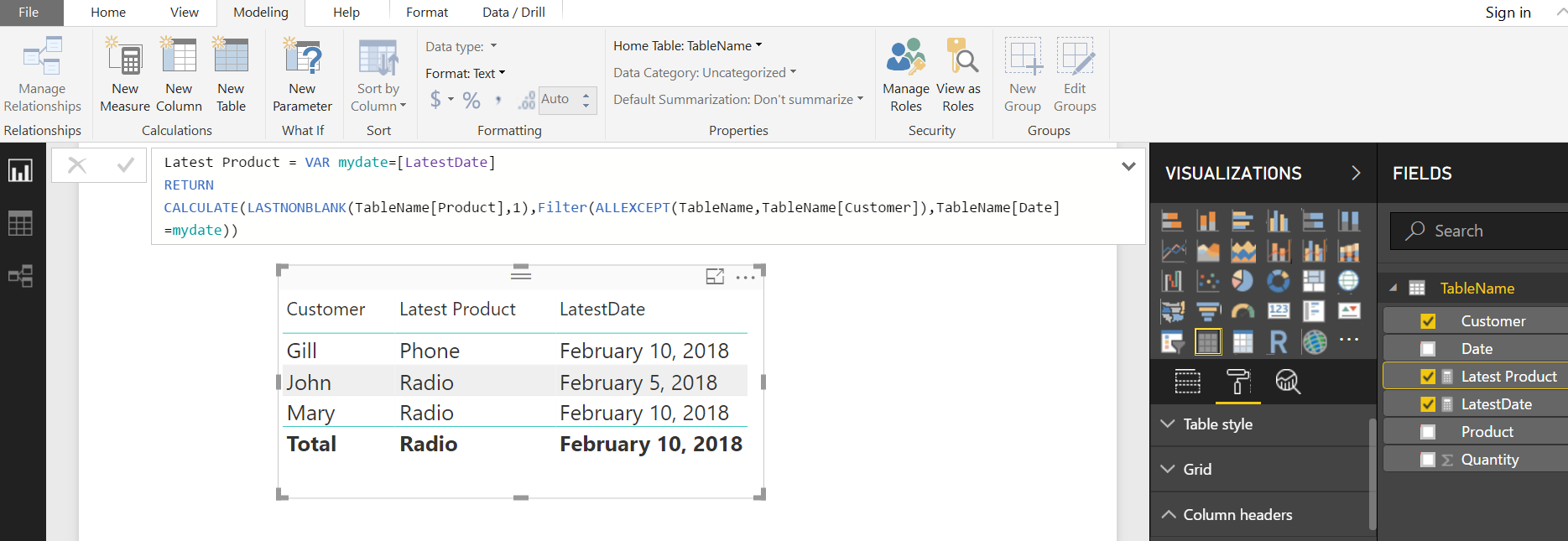Select the Multi-row card visualization
This screenshot has height=541, width=1568.
1313,311
